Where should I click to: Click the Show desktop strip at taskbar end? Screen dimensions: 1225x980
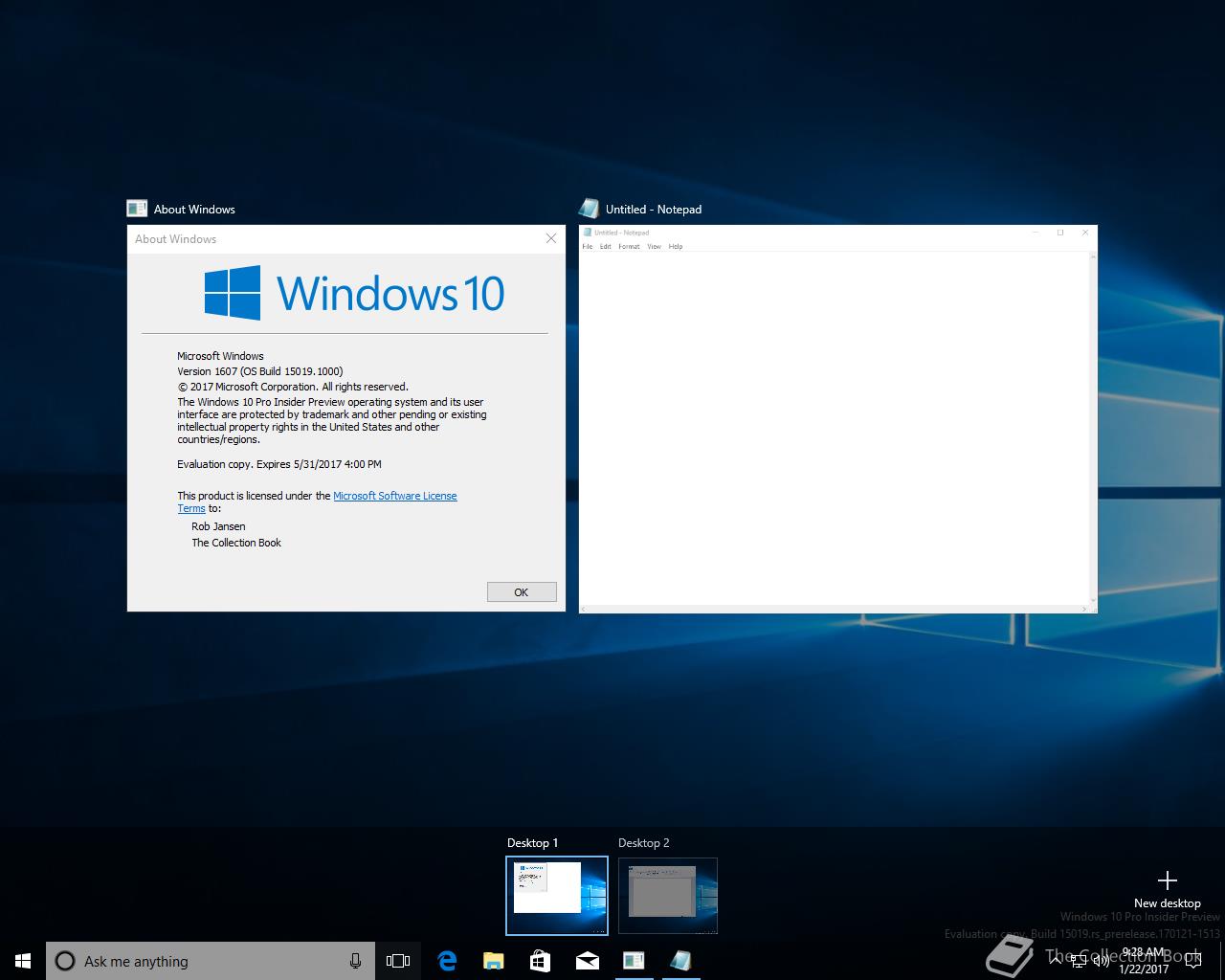(1222, 961)
